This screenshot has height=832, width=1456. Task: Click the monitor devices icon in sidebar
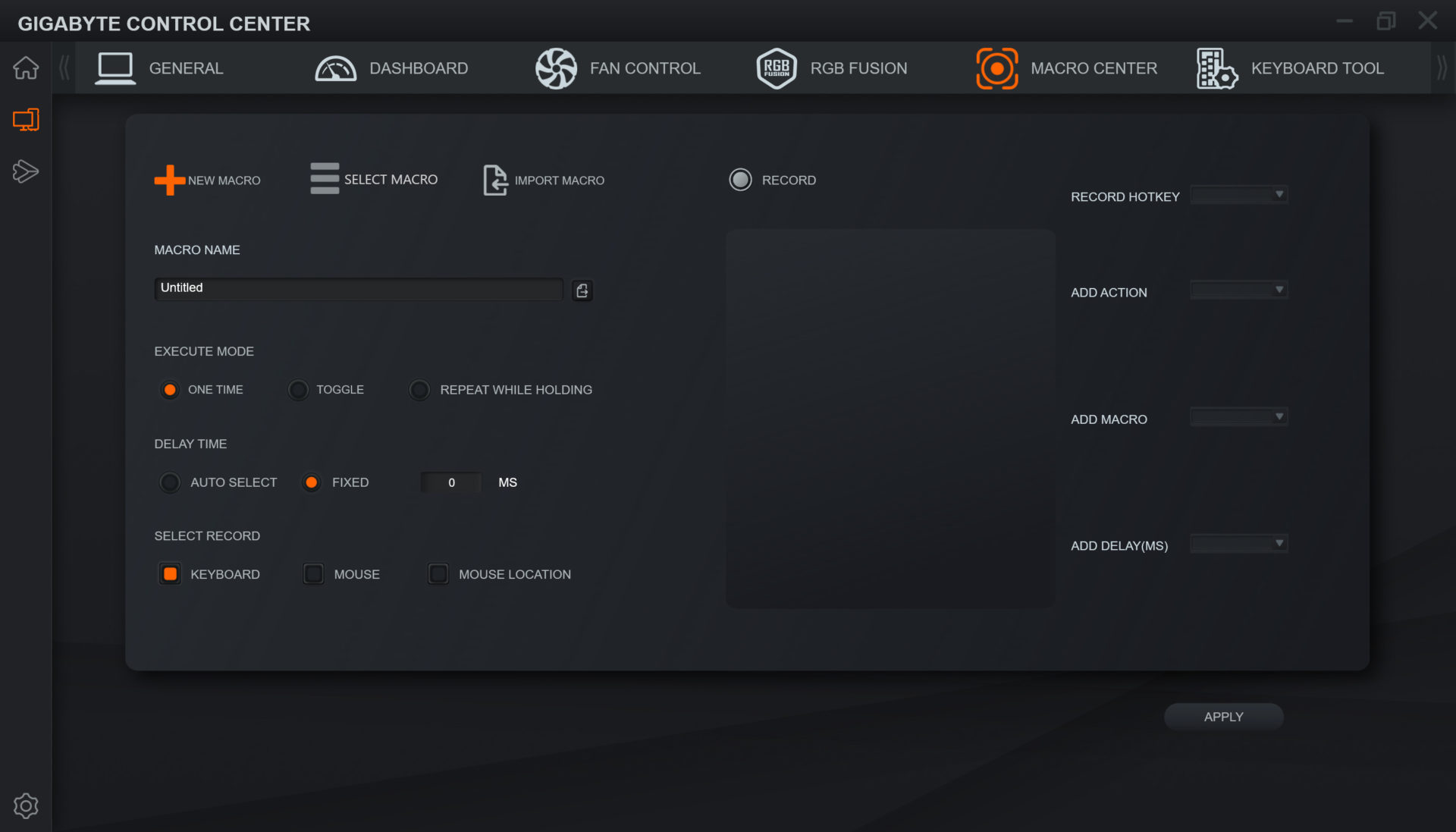pyautogui.click(x=26, y=120)
